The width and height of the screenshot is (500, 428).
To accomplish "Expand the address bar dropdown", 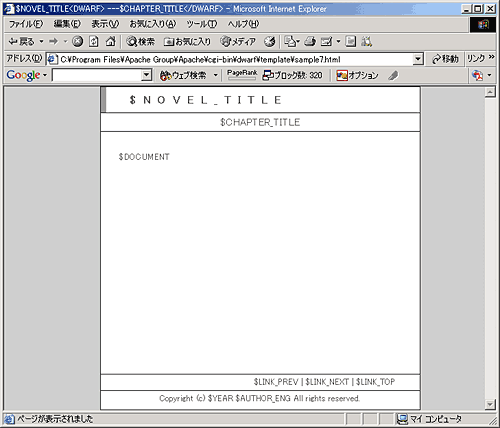I will pos(417,59).
